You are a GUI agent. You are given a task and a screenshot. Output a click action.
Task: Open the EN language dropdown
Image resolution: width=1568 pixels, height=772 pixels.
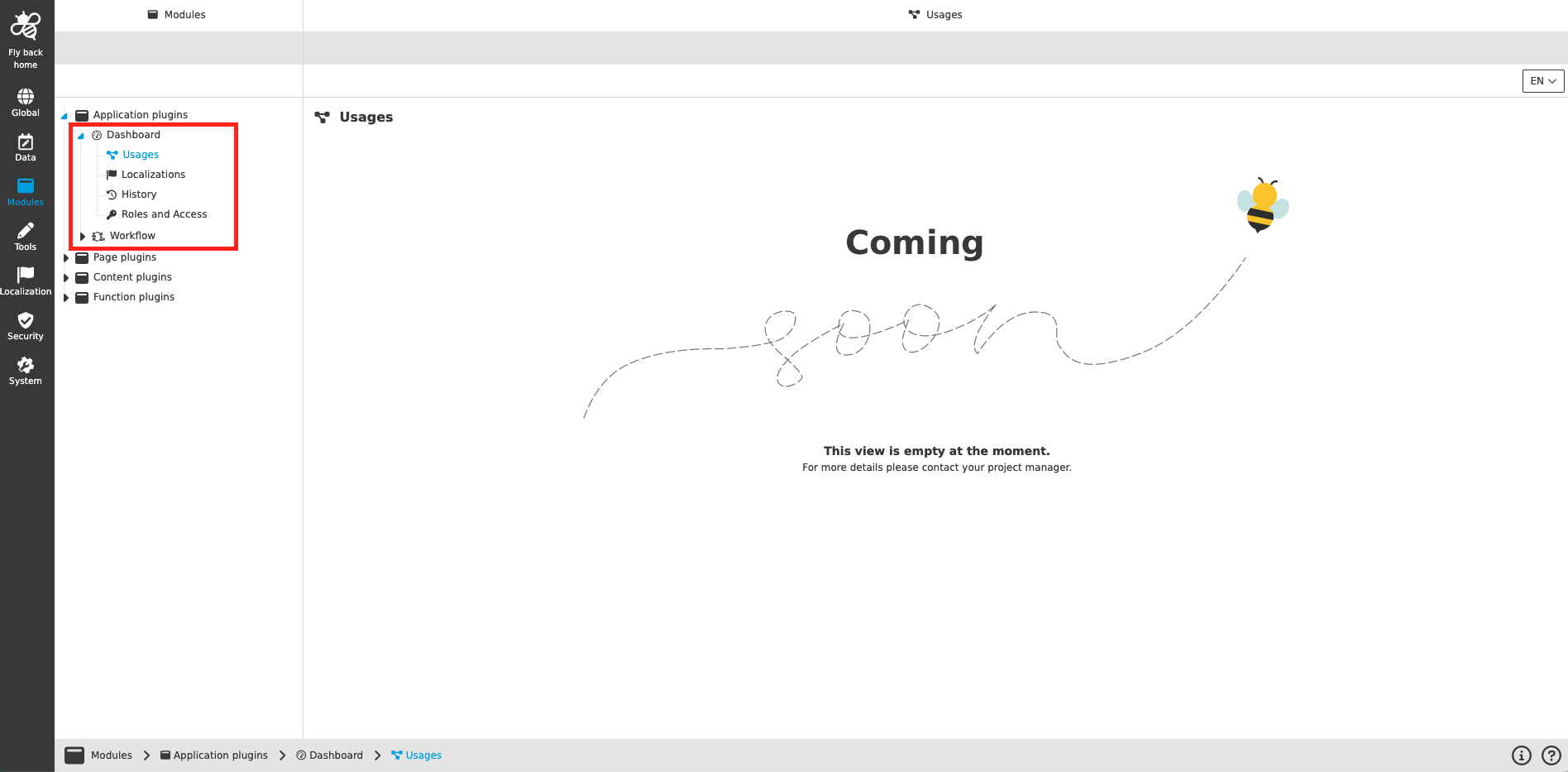tap(1542, 80)
